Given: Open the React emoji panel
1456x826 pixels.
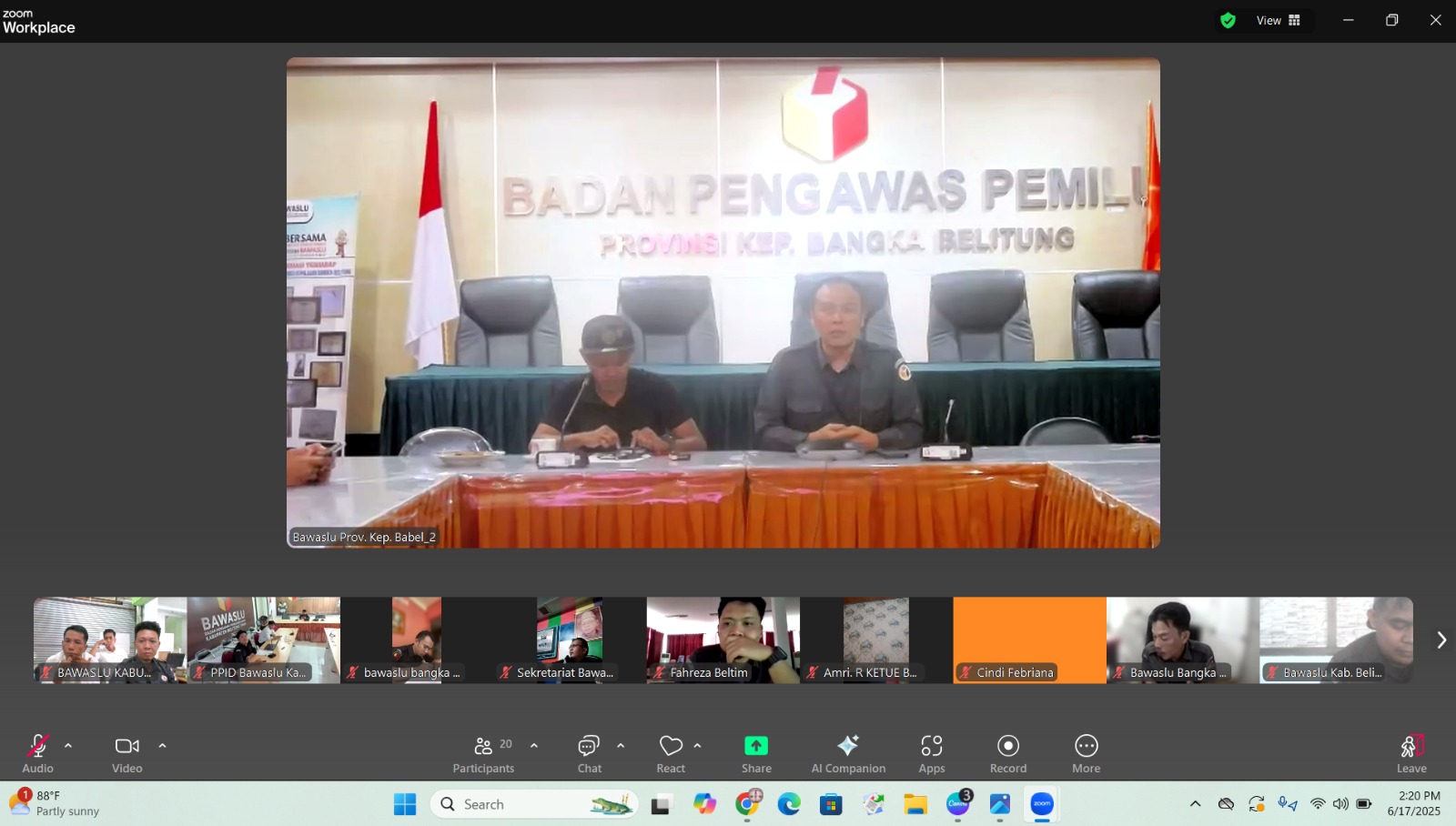Looking at the screenshot, I should [x=670, y=746].
